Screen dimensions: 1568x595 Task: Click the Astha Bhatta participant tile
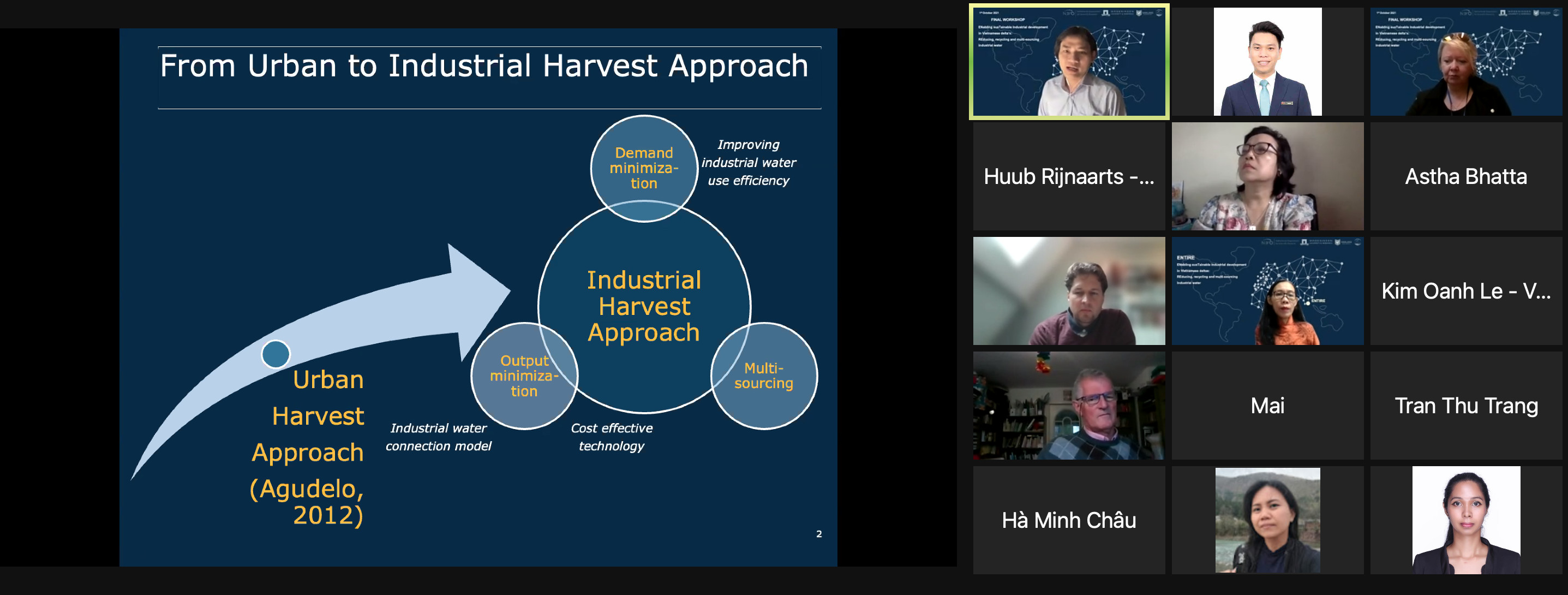click(x=1466, y=176)
